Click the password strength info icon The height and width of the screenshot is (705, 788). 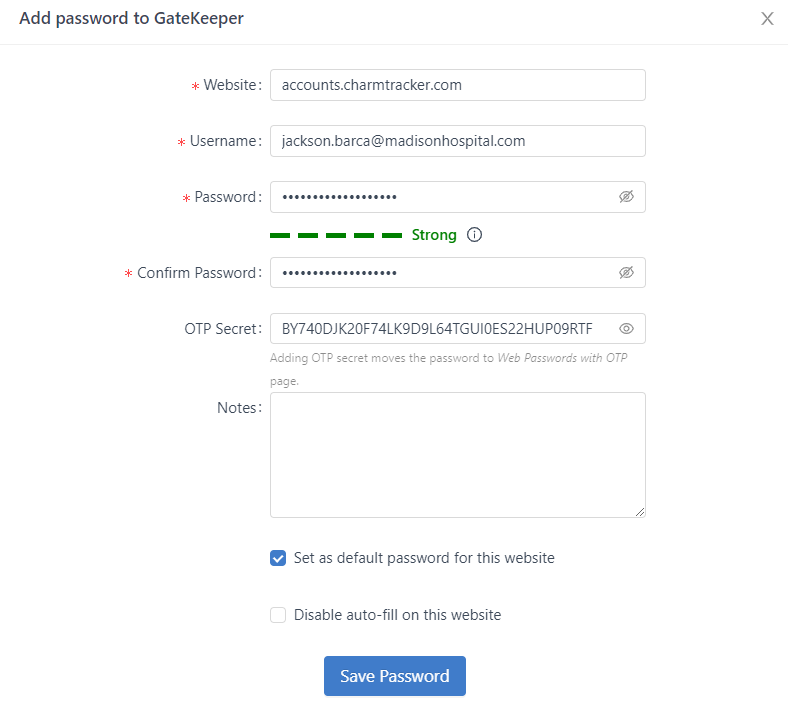click(475, 235)
